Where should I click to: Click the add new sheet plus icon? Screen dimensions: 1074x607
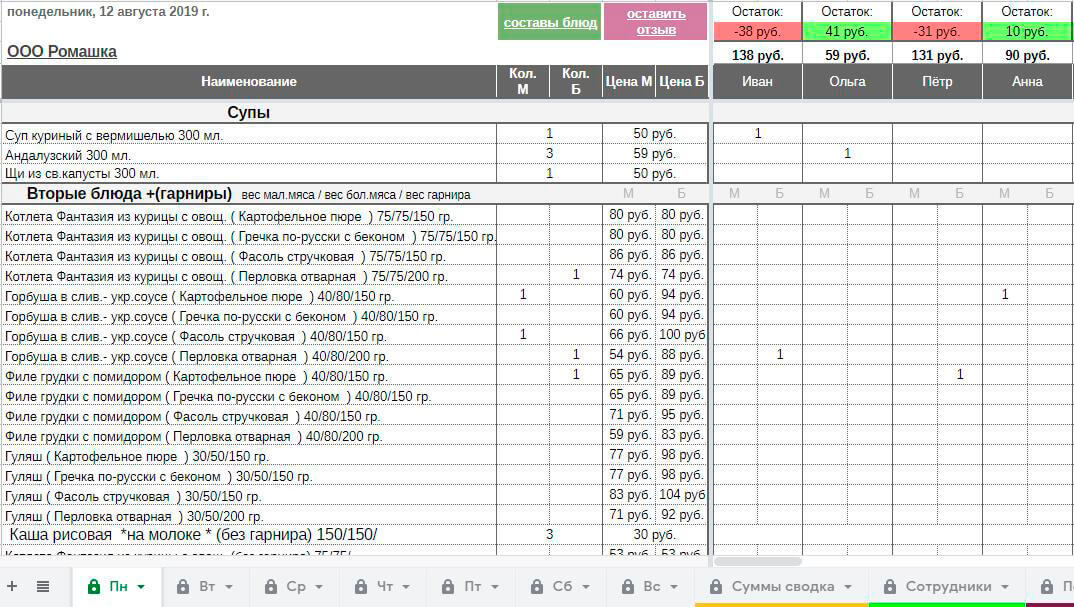[x=12, y=587]
